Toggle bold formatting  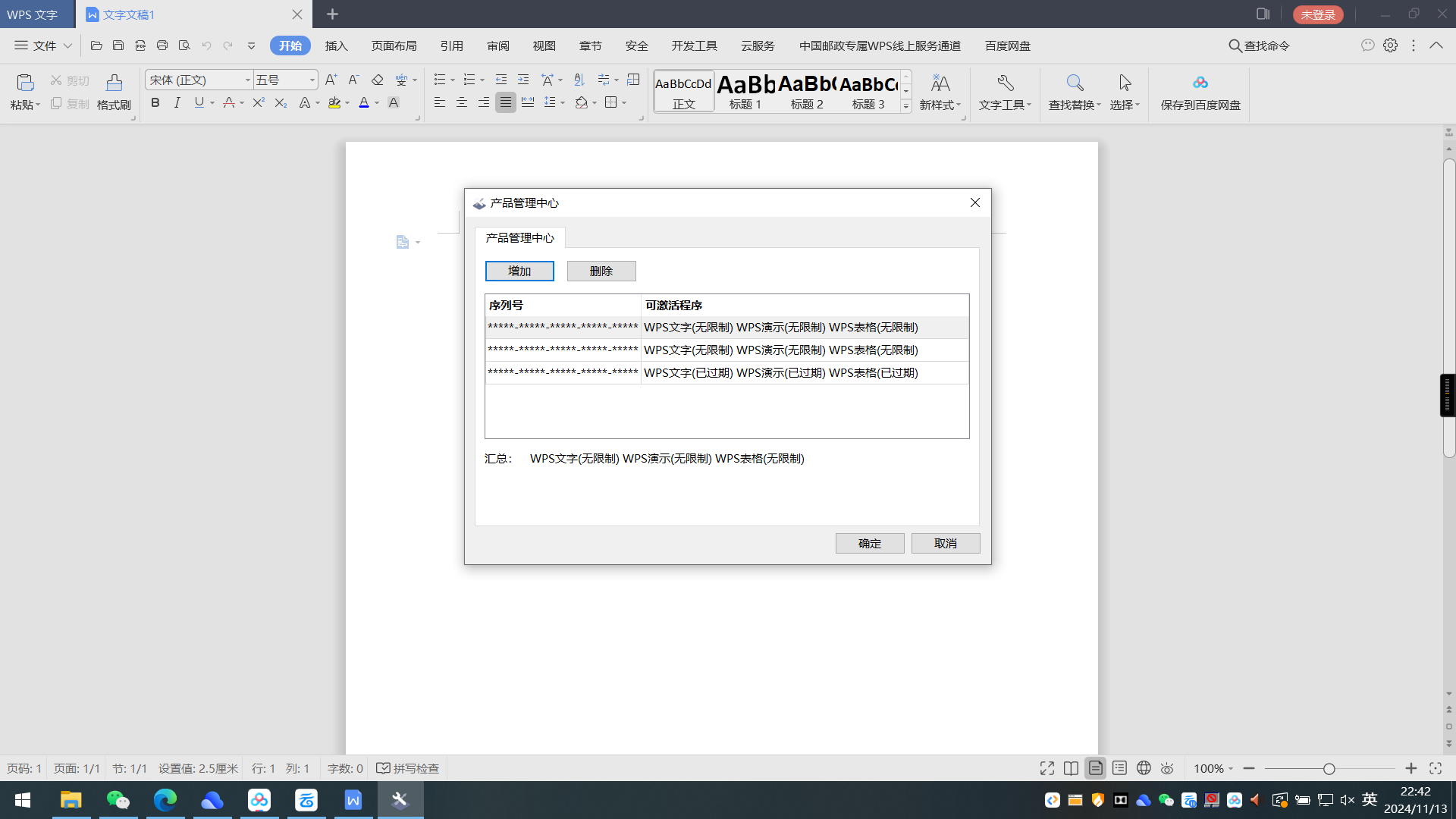pos(155,102)
